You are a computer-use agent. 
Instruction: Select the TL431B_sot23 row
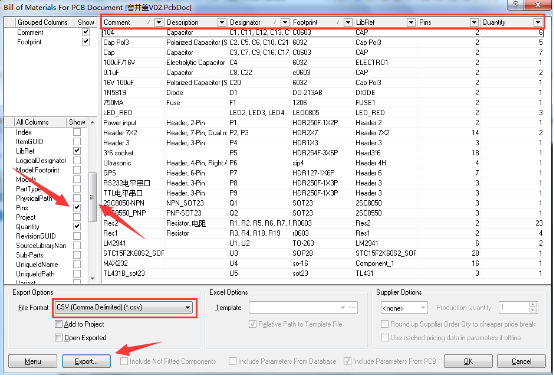(323, 273)
